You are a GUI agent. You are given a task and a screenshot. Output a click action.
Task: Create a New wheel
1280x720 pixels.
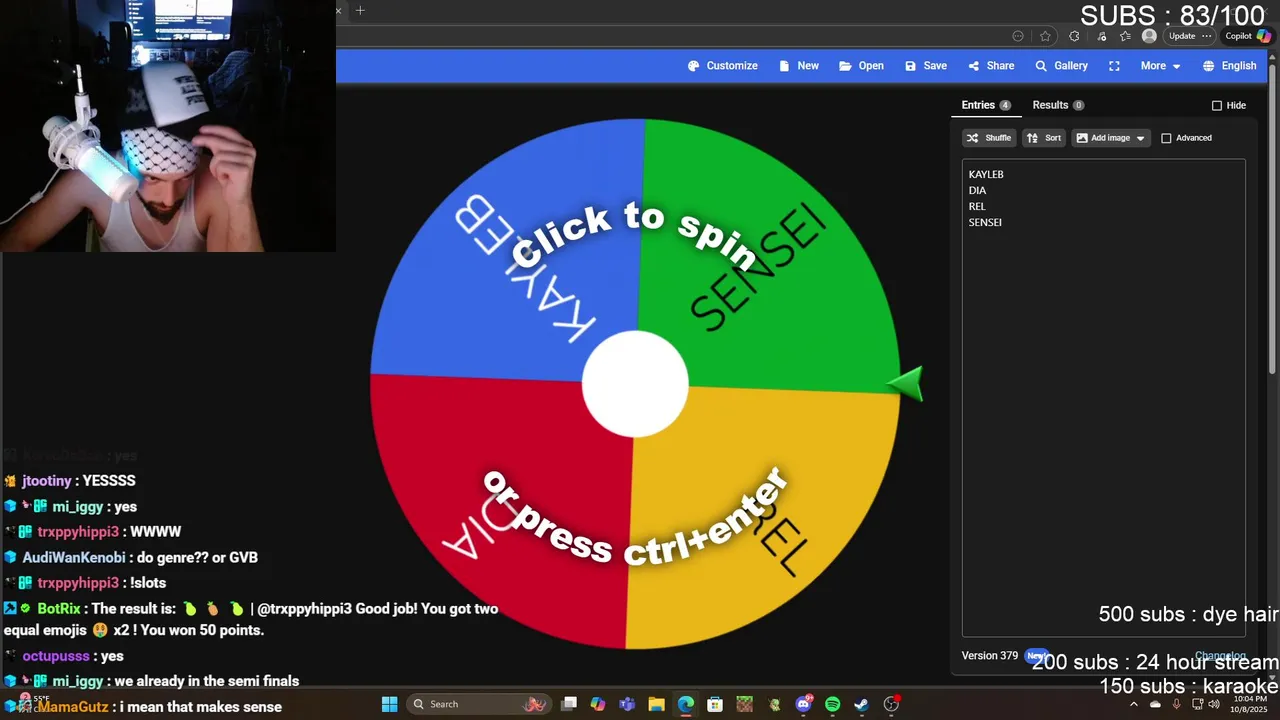click(x=798, y=66)
